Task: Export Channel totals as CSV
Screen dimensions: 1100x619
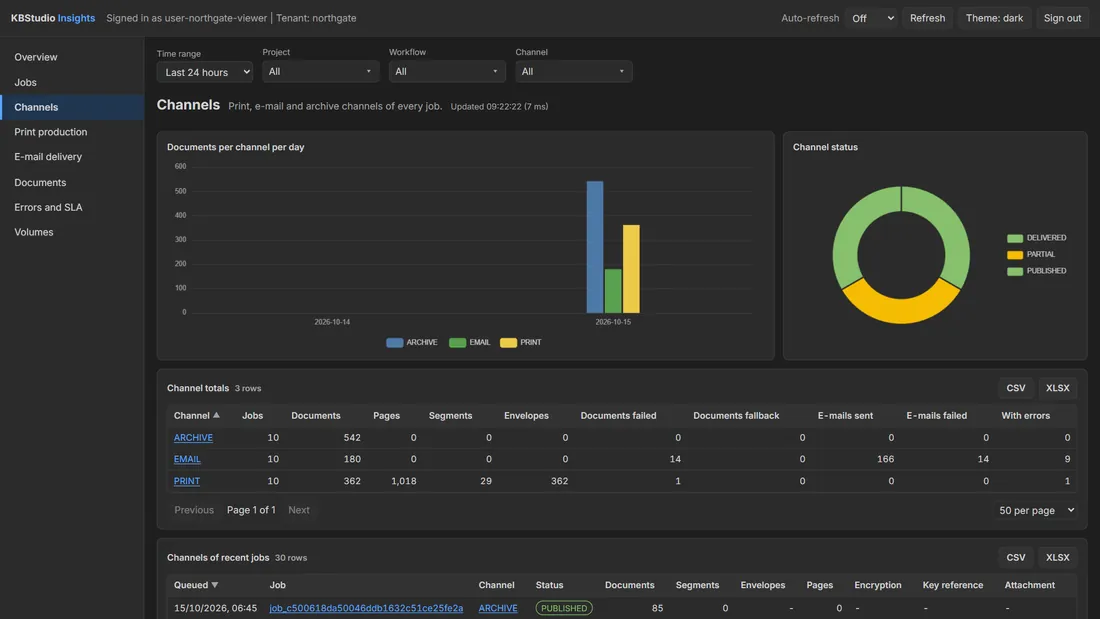Action: (x=1015, y=388)
